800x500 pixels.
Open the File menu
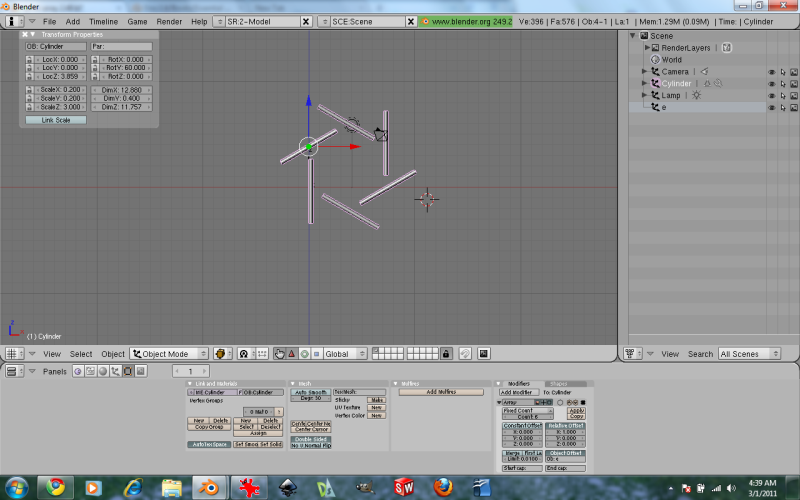[49, 21]
